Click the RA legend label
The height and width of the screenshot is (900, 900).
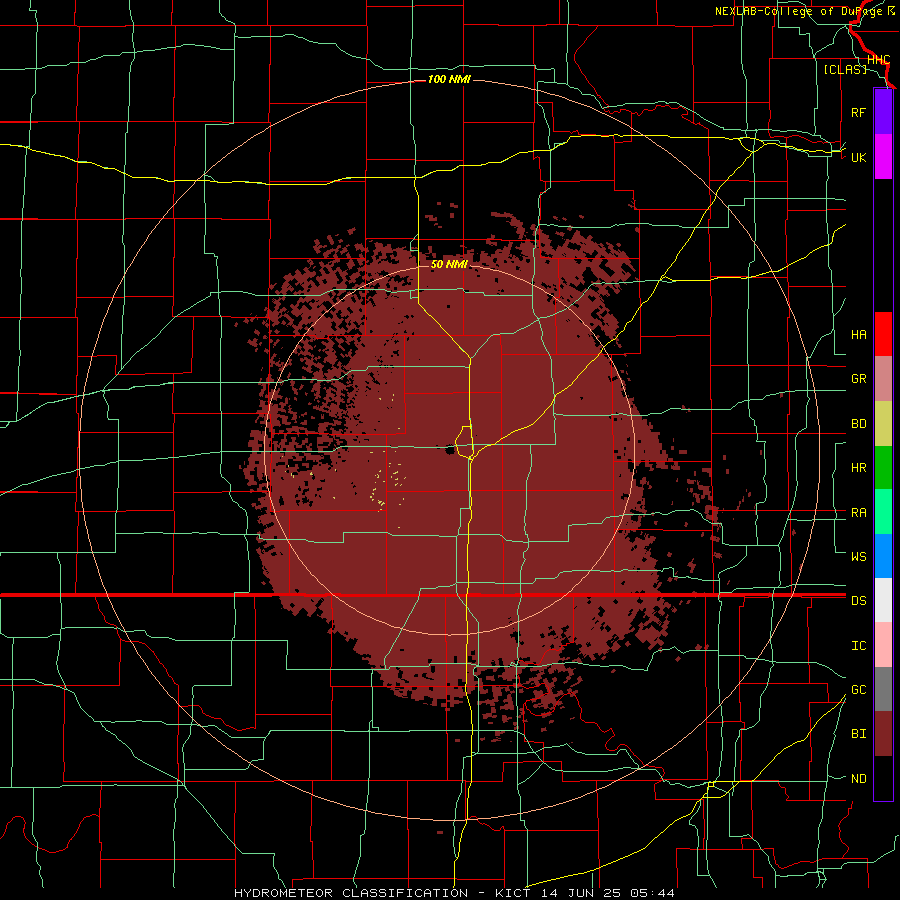click(x=859, y=513)
